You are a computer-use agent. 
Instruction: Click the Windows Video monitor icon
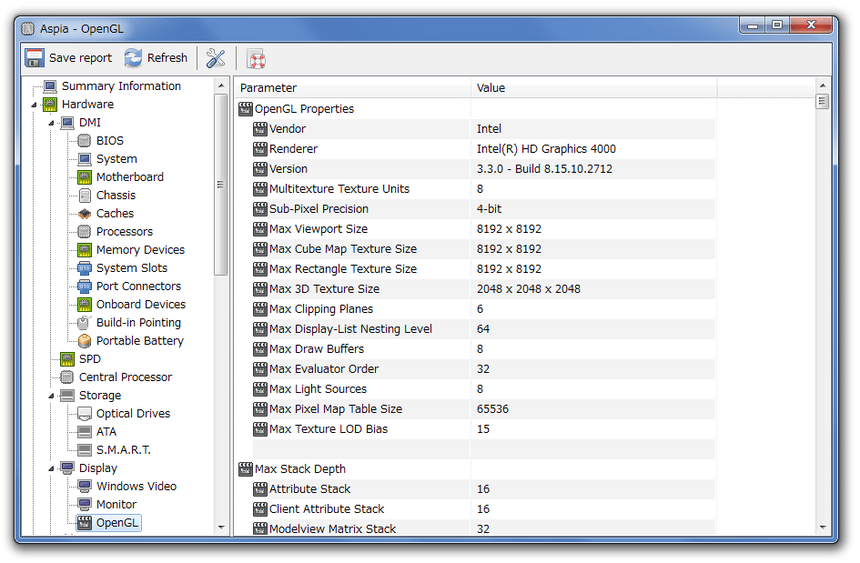[84, 486]
